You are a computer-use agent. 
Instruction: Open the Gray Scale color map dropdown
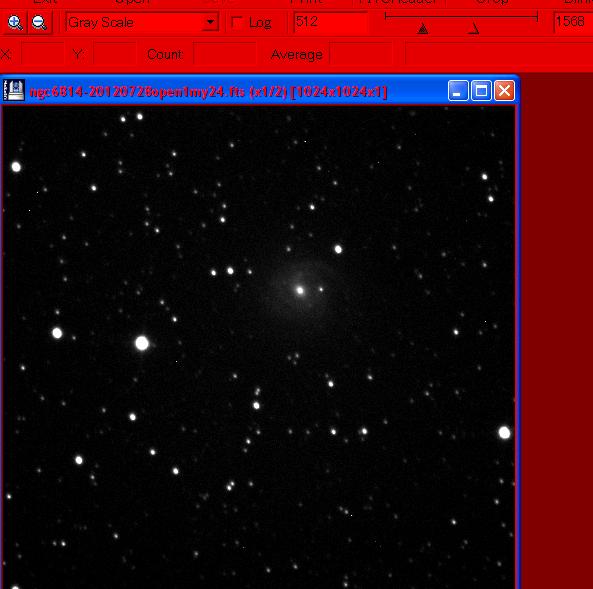pos(142,22)
